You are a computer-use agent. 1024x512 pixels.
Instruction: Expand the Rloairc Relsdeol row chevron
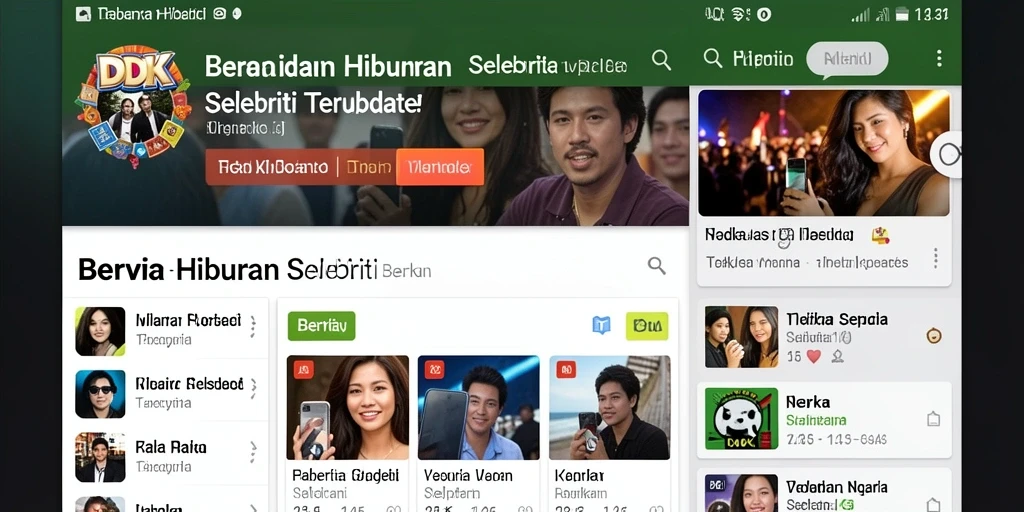[253, 389]
